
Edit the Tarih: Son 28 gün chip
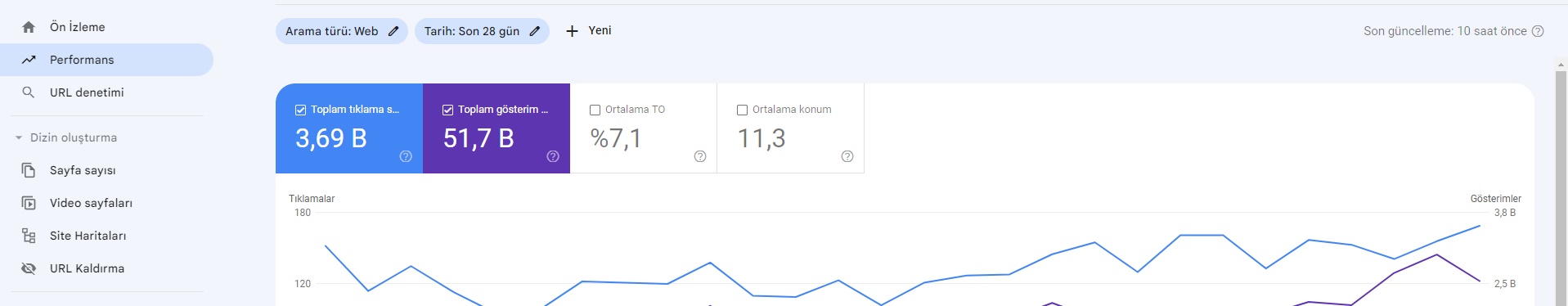[482, 31]
